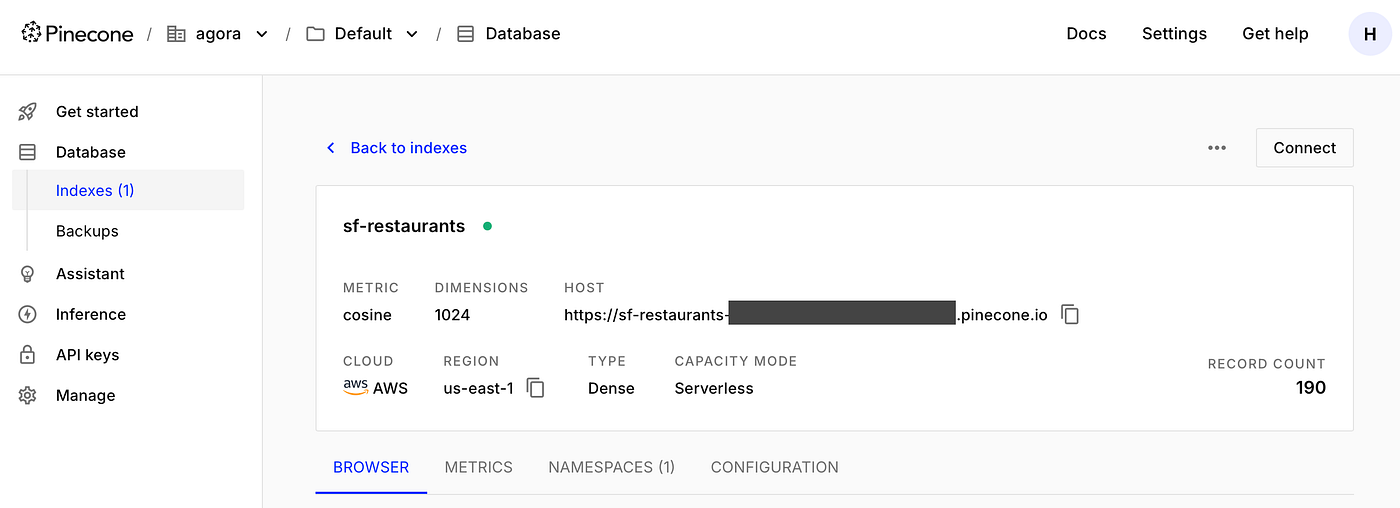
Task: Click the Assistant lightbulb icon
Action: [x=28, y=274]
